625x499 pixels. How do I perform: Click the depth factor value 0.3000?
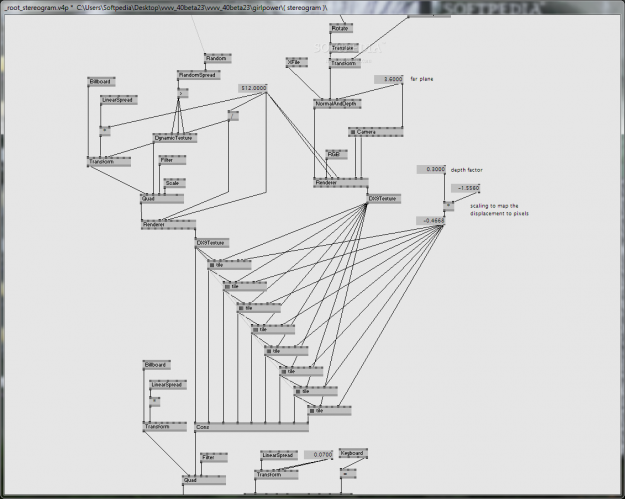tap(431, 170)
